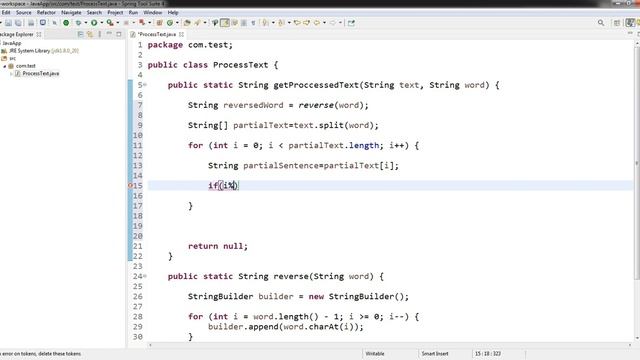
Task: Toggle Mark Occurrences in the toolbar
Action: [x=225, y=23]
